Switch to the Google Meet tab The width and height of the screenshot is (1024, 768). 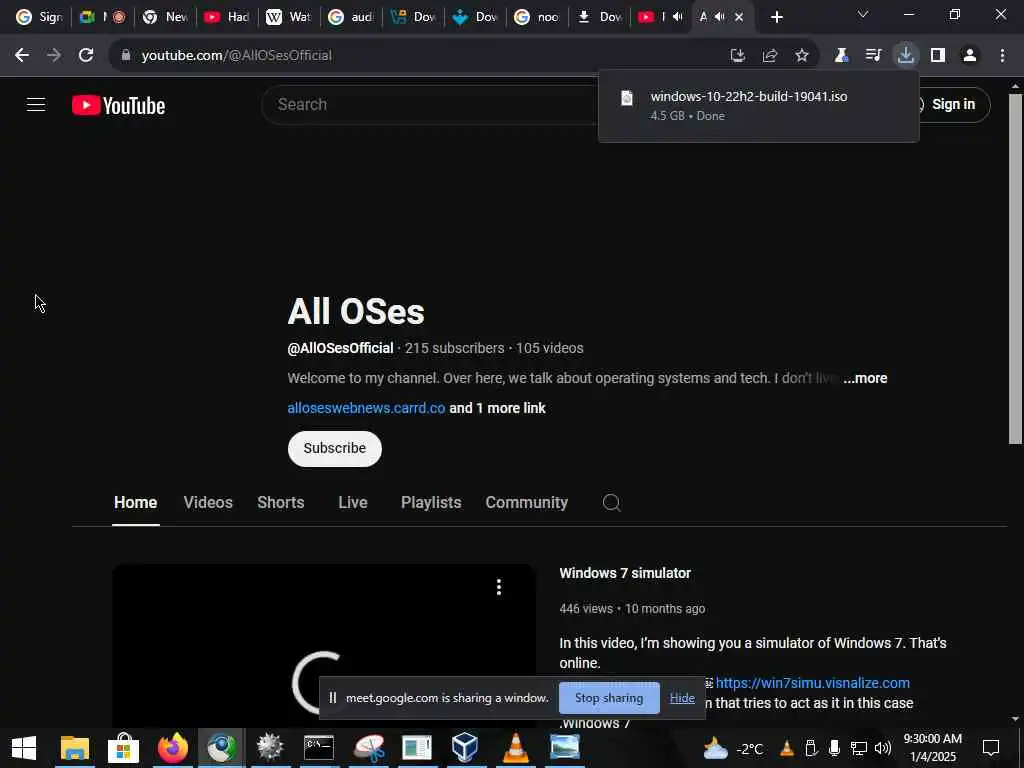pos(101,17)
